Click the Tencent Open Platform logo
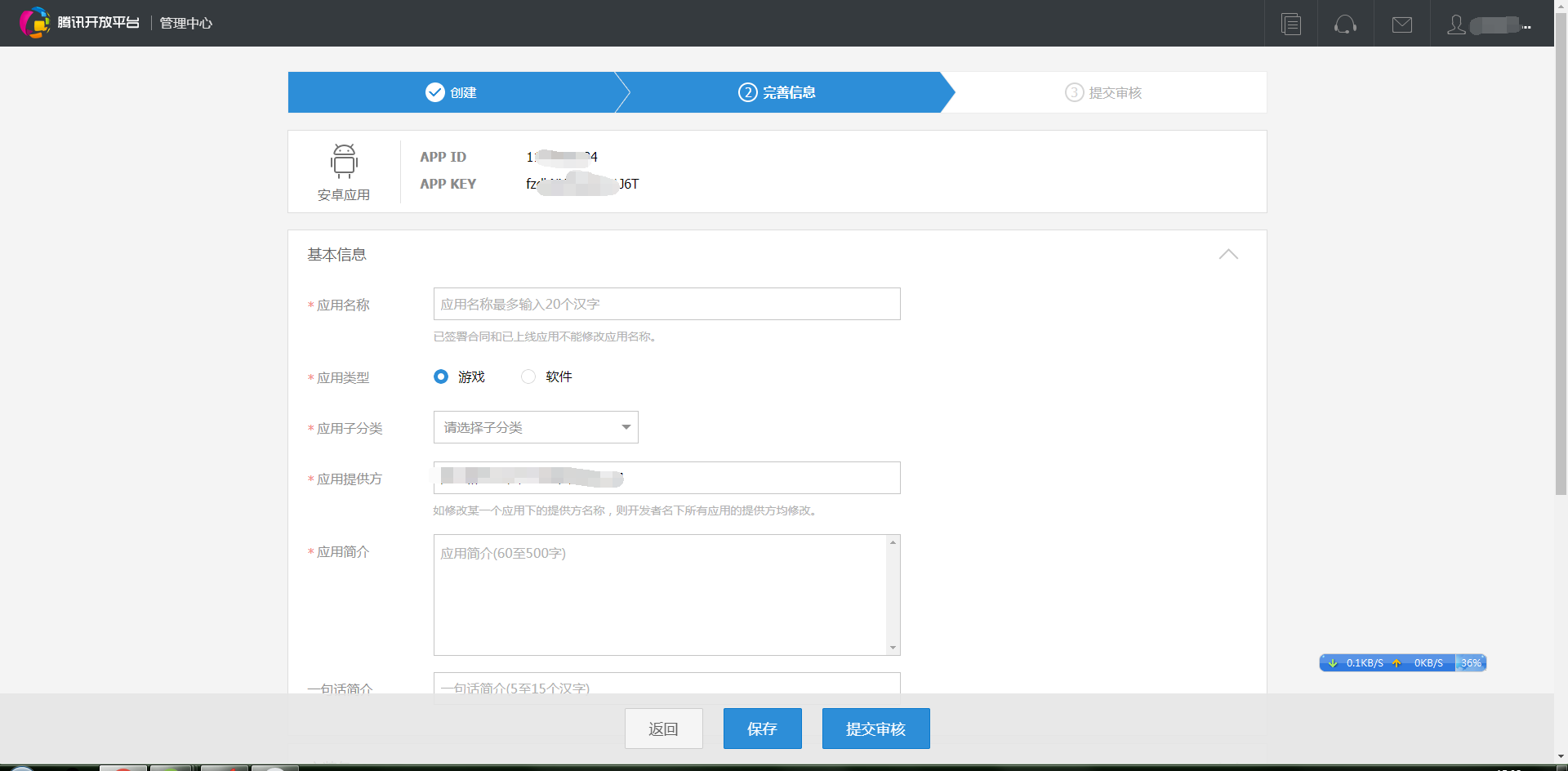1568x771 pixels. click(79, 23)
